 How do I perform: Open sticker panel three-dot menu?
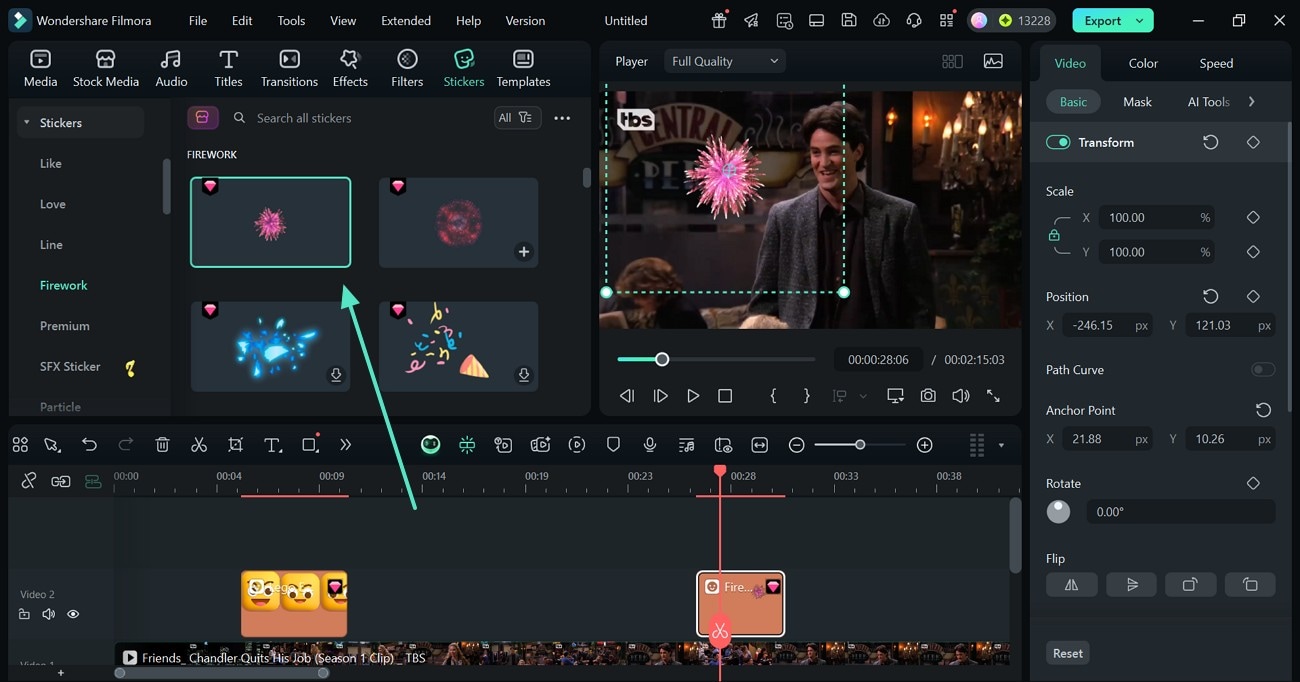coord(562,118)
